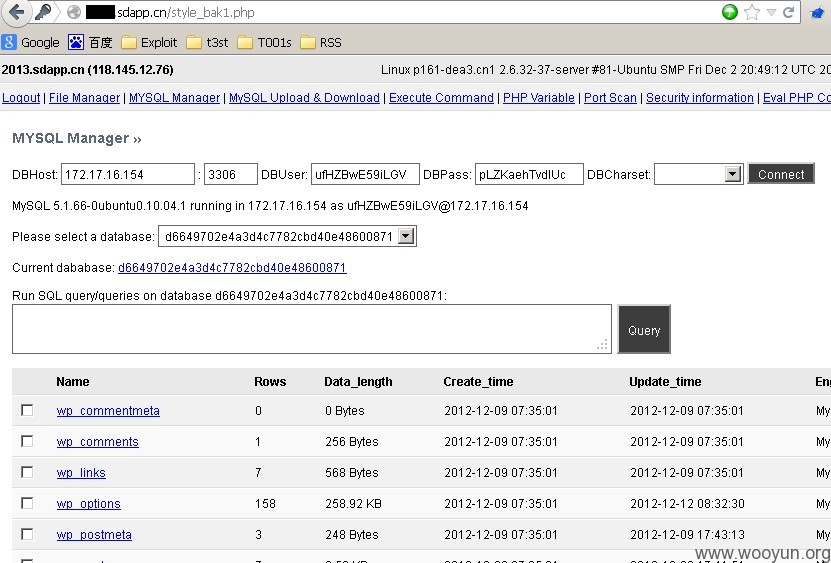Click the Query button
This screenshot has height=563, width=831.
(644, 329)
